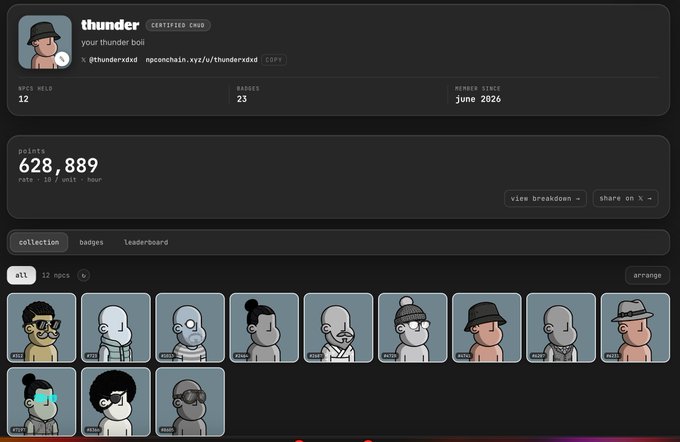Open dark bald NPC wearing goggles
The width and height of the screenshot is (680, 442).
(x=190, y=402)
